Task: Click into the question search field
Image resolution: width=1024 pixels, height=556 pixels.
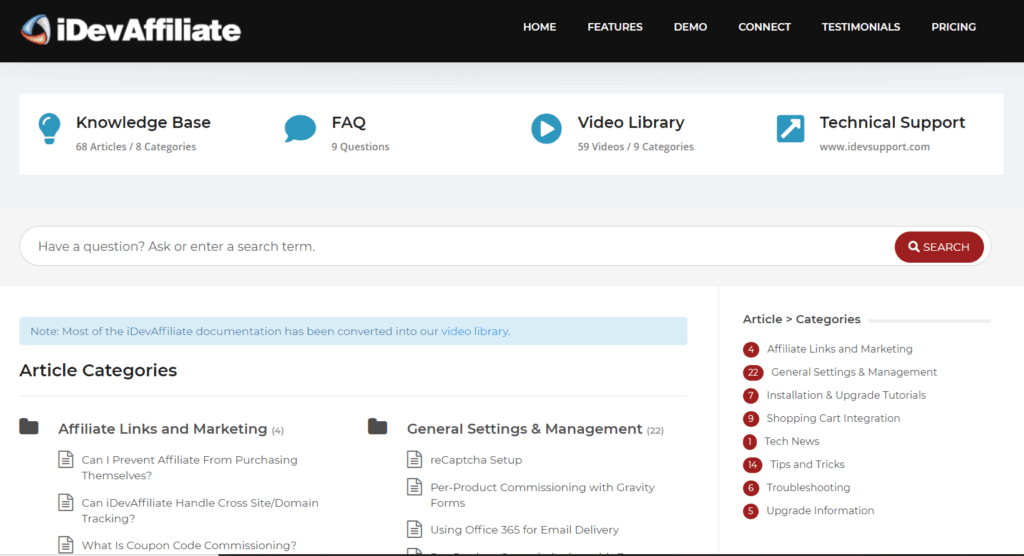Action: (450, 246)
